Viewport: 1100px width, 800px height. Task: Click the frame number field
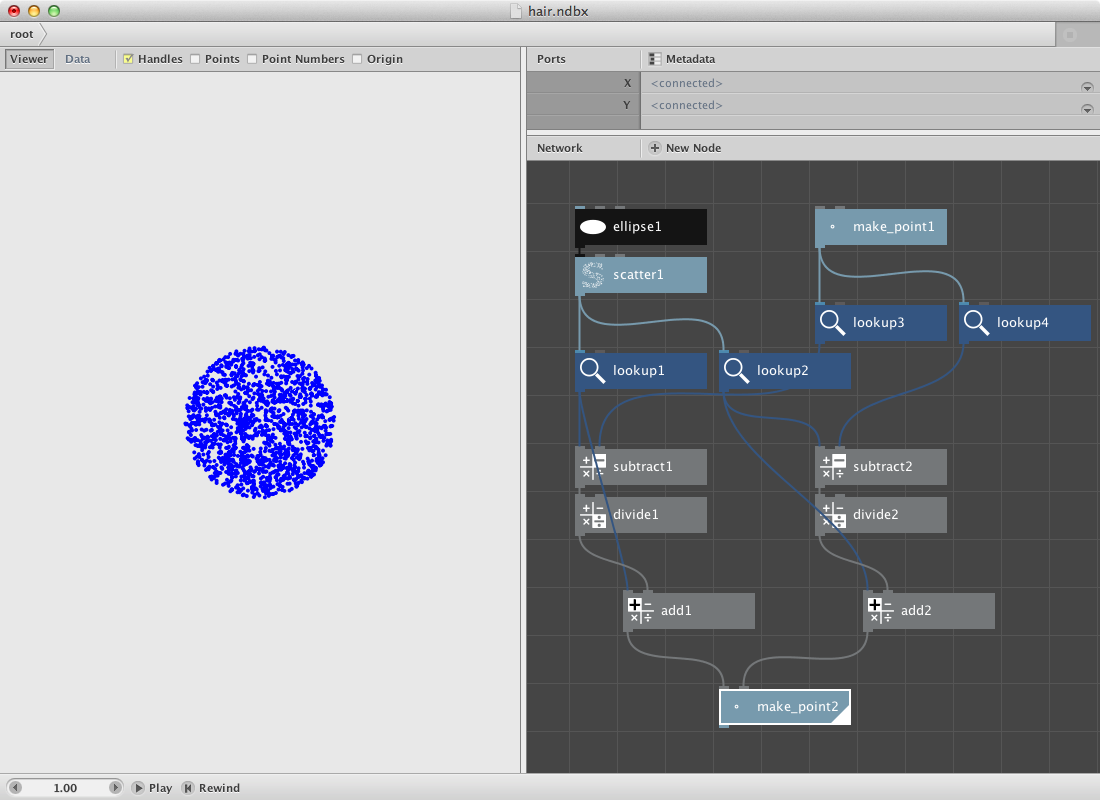pos(65,788)
